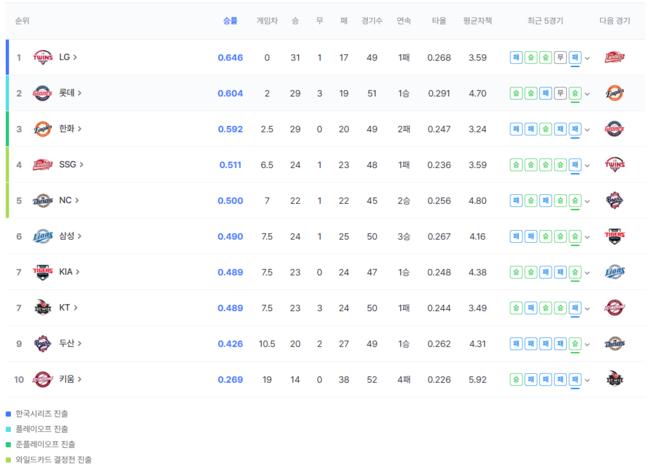Click the LG Twins team logo
This screenshot has height=469, width=650.
[x=43, y=57]
